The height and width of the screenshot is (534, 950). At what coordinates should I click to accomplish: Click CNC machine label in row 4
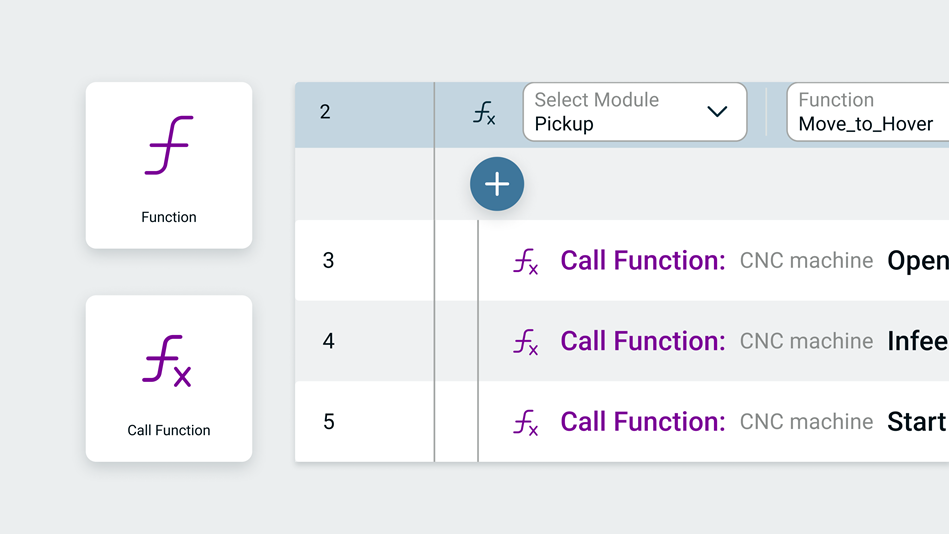click(806, 342)
